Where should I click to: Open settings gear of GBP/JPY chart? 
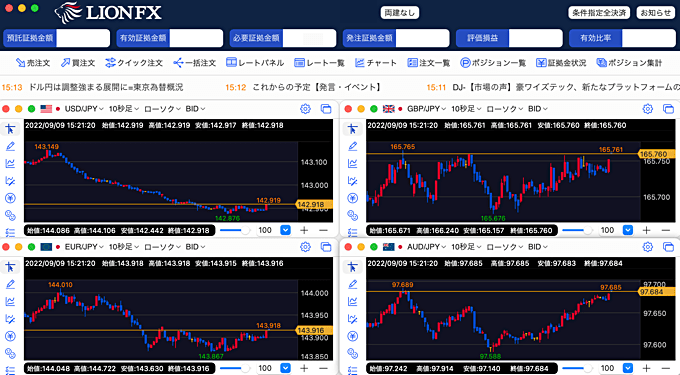click(647, 109)
